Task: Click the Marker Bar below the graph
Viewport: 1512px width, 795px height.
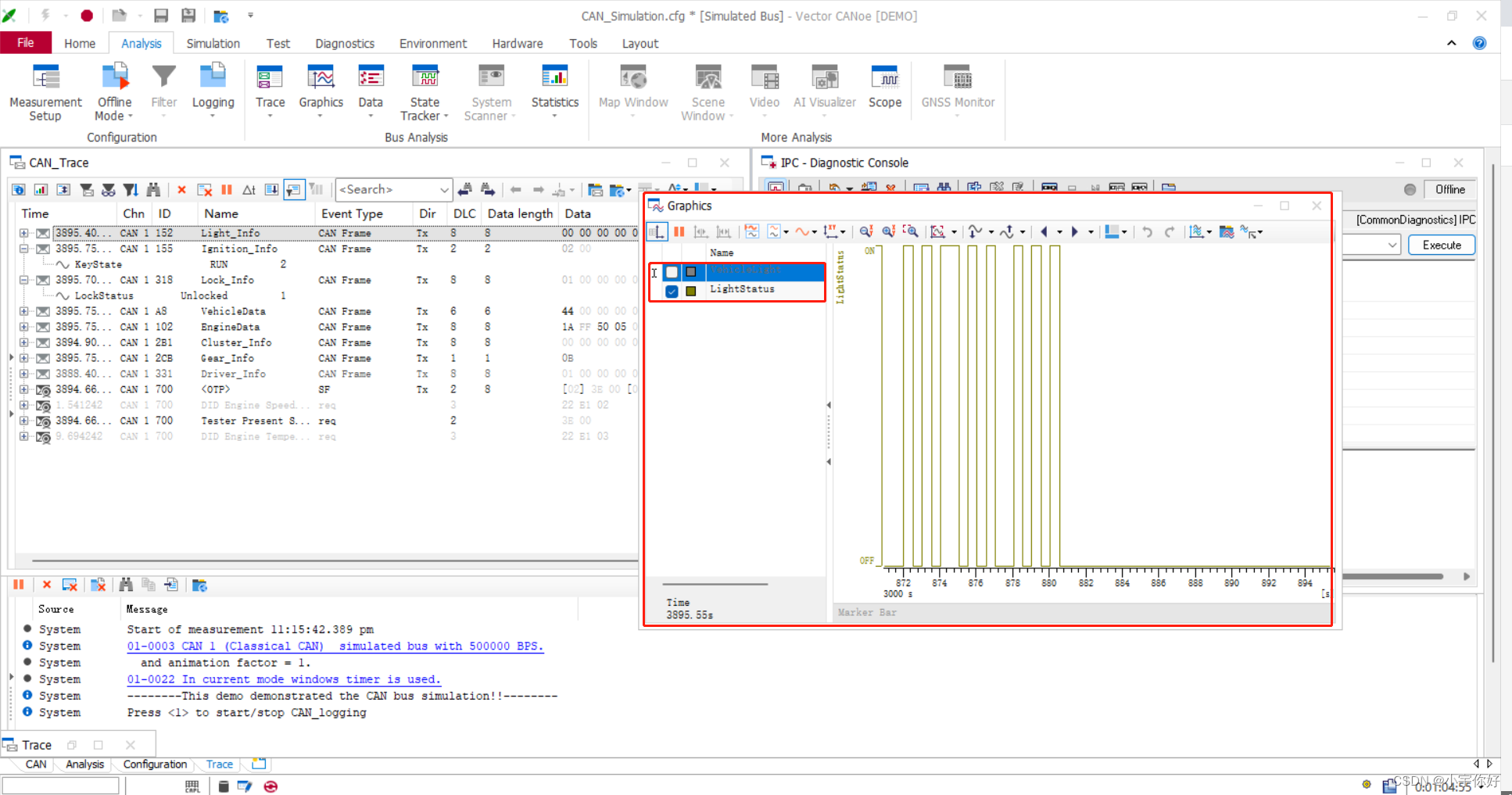Action: click(1081, 613)
